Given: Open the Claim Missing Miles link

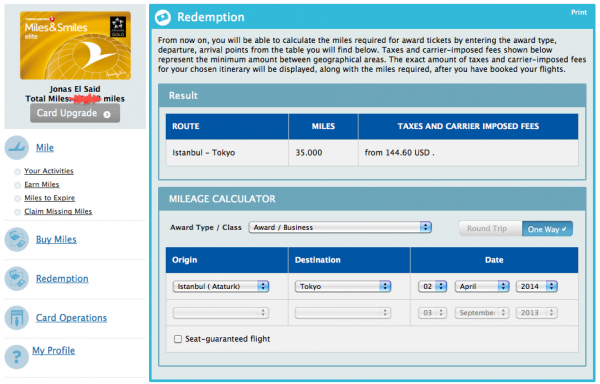Looking at the screenshot, I should (x=58, y=211).
